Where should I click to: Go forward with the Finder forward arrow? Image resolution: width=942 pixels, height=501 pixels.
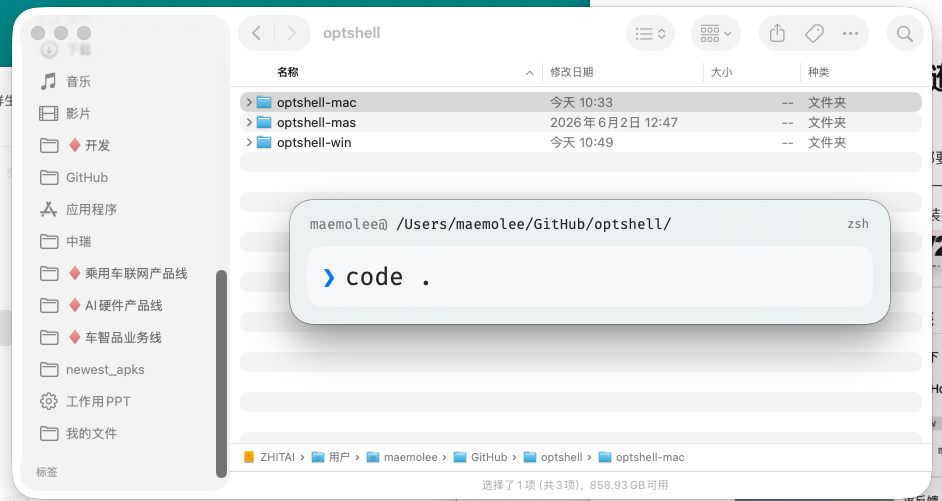tap(292, 33)
